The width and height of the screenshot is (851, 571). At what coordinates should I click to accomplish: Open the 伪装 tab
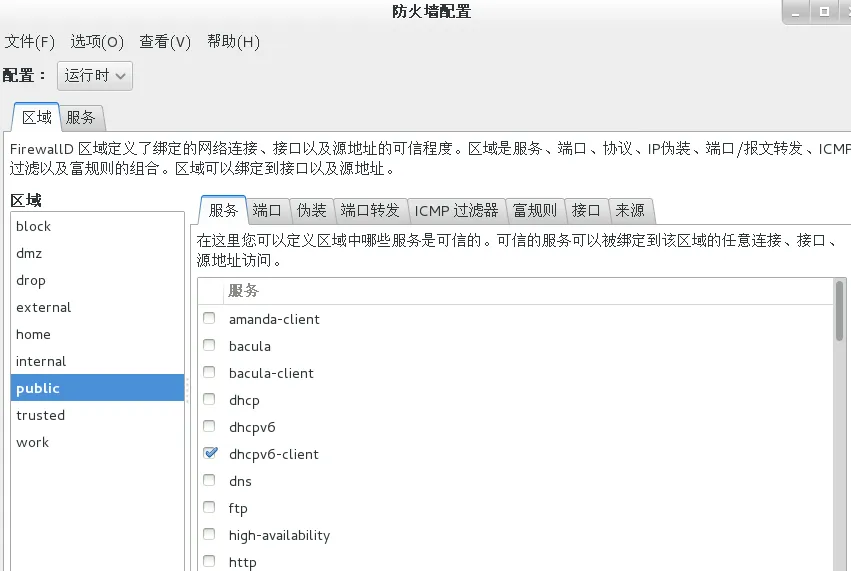312,210
